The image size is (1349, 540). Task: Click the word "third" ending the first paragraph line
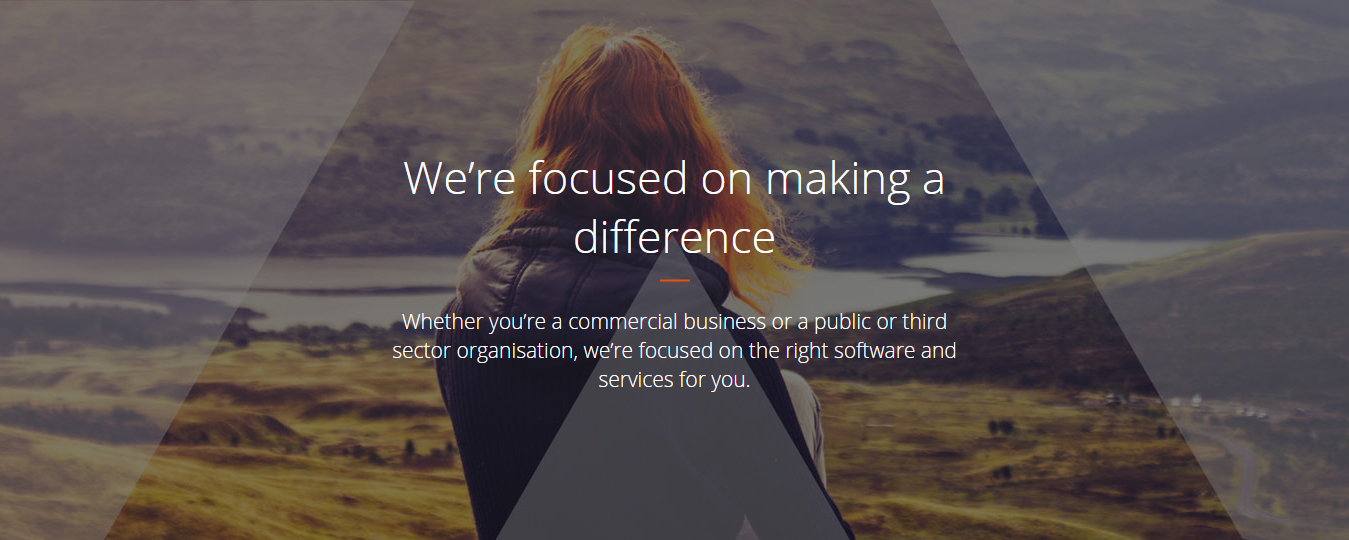[x=924, y=322]
